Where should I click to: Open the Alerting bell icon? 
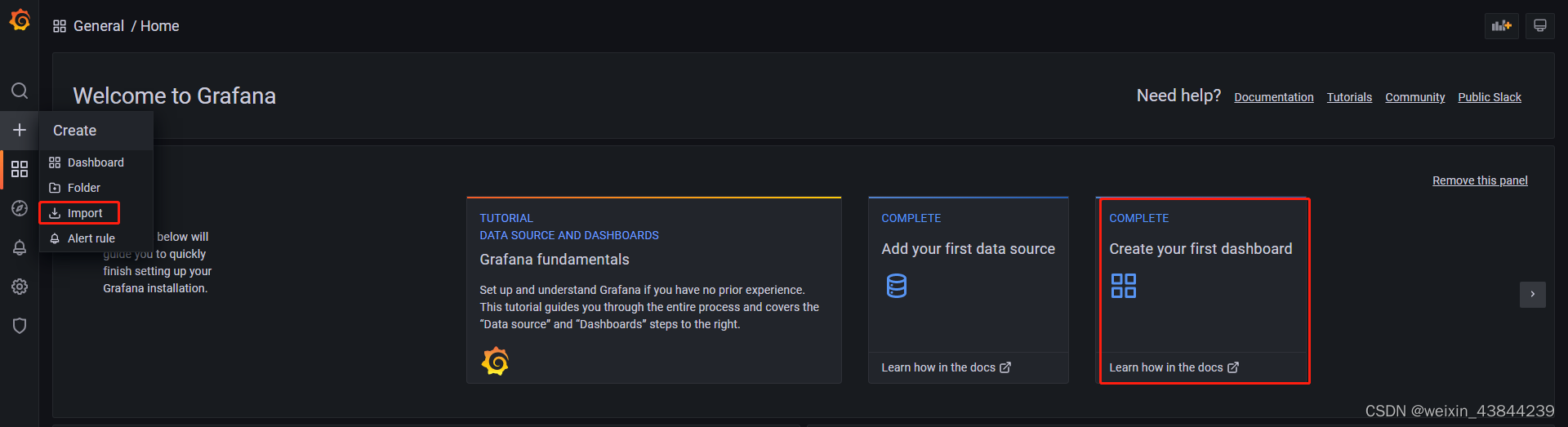(x=20, y=247)
